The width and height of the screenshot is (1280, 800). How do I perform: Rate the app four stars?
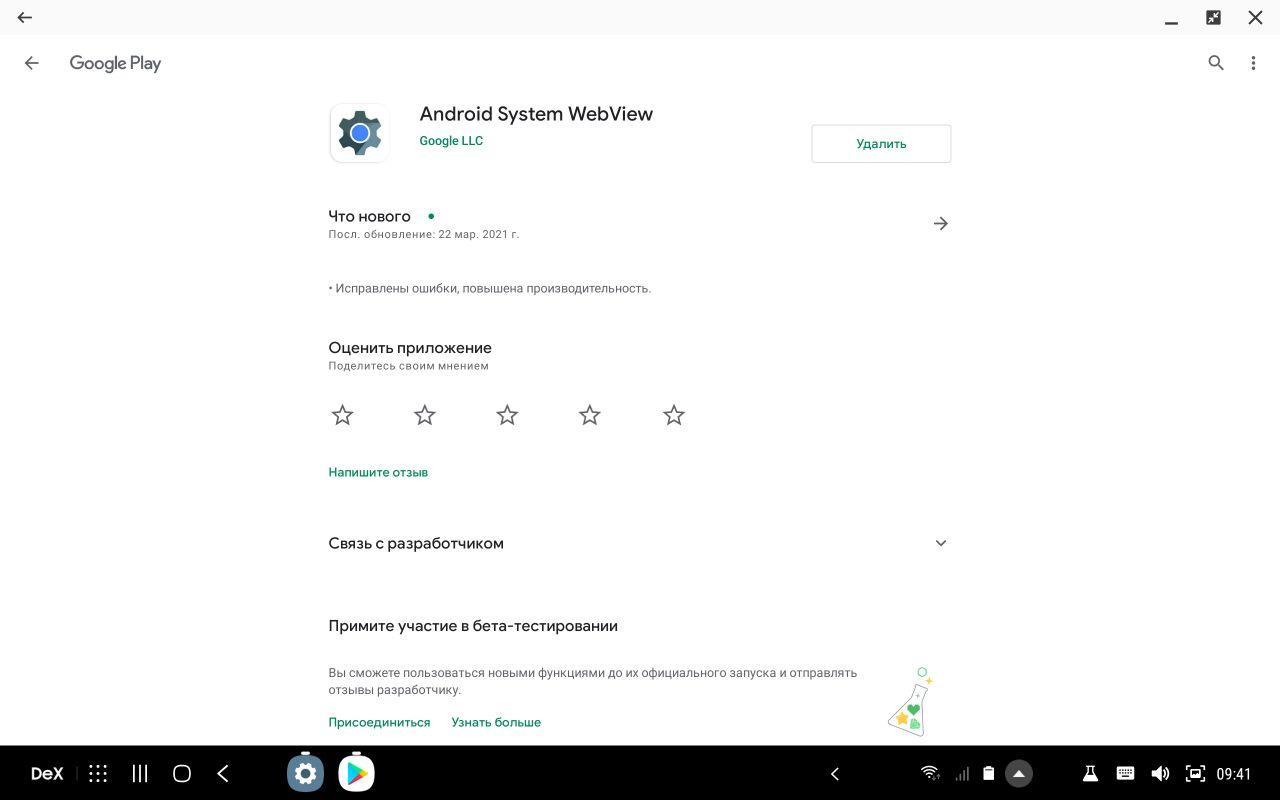pyautogui.click(x=590, y=415)
